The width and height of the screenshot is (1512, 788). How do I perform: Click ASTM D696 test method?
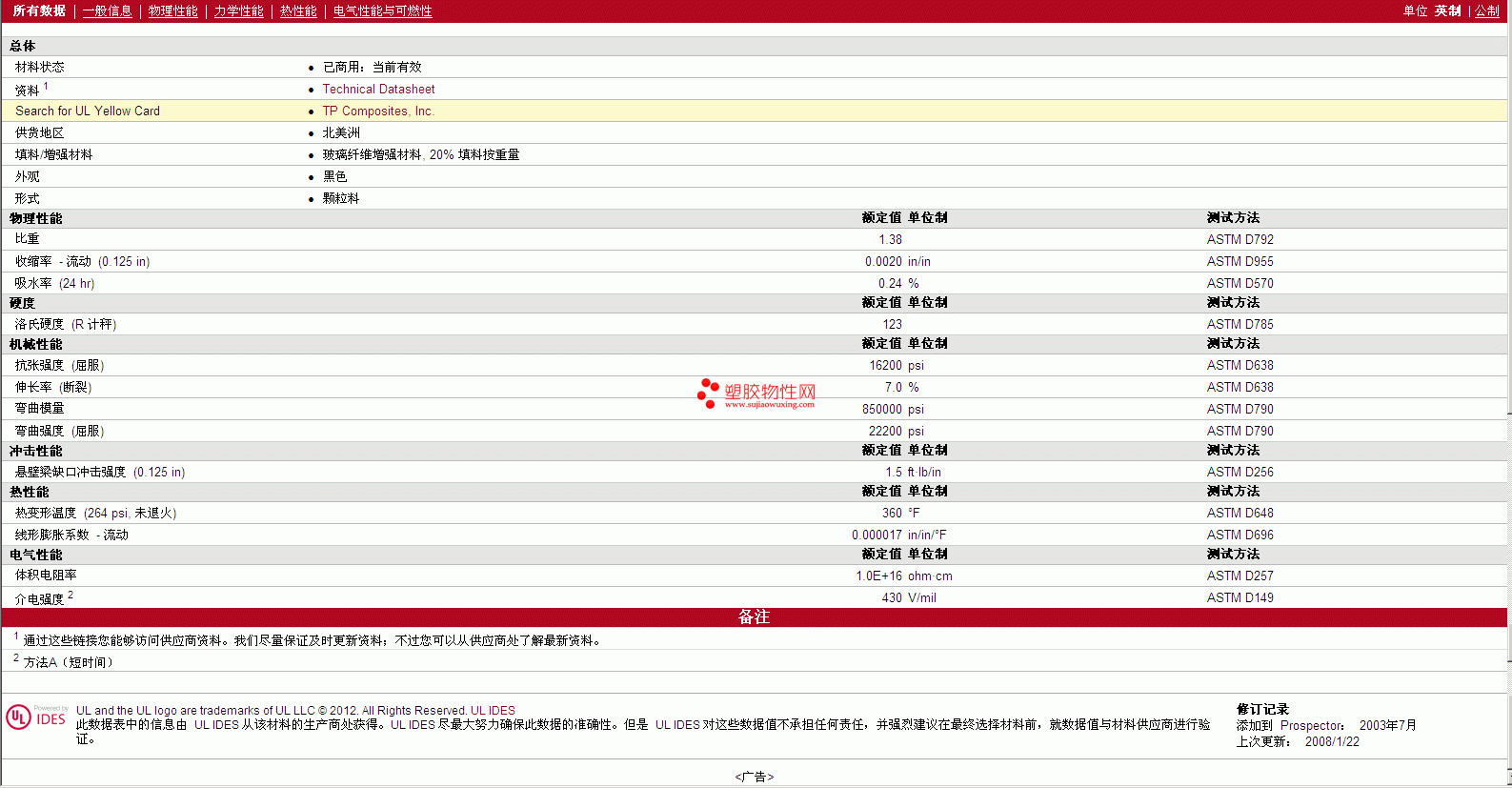click(x=1240, y=535)
